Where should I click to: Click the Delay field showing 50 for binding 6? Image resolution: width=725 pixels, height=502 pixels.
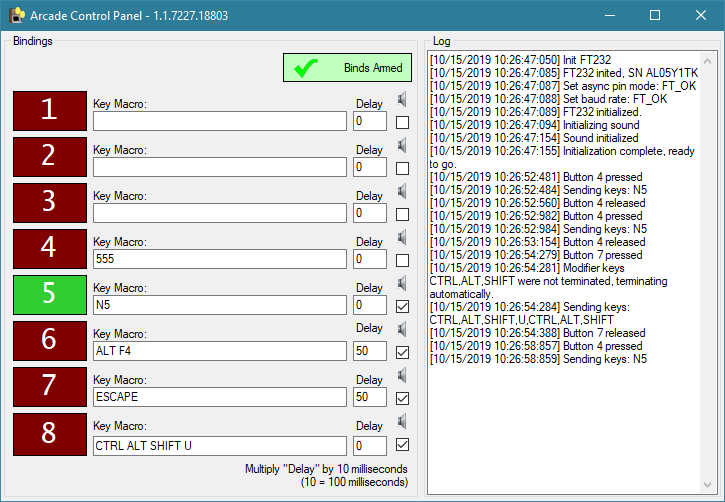coord(370,351)
